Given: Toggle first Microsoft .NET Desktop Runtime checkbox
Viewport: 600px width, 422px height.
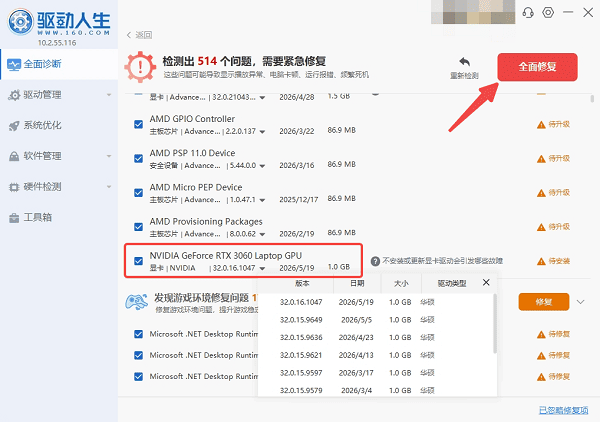Looking at the screenshot, I should pos(139,334).
